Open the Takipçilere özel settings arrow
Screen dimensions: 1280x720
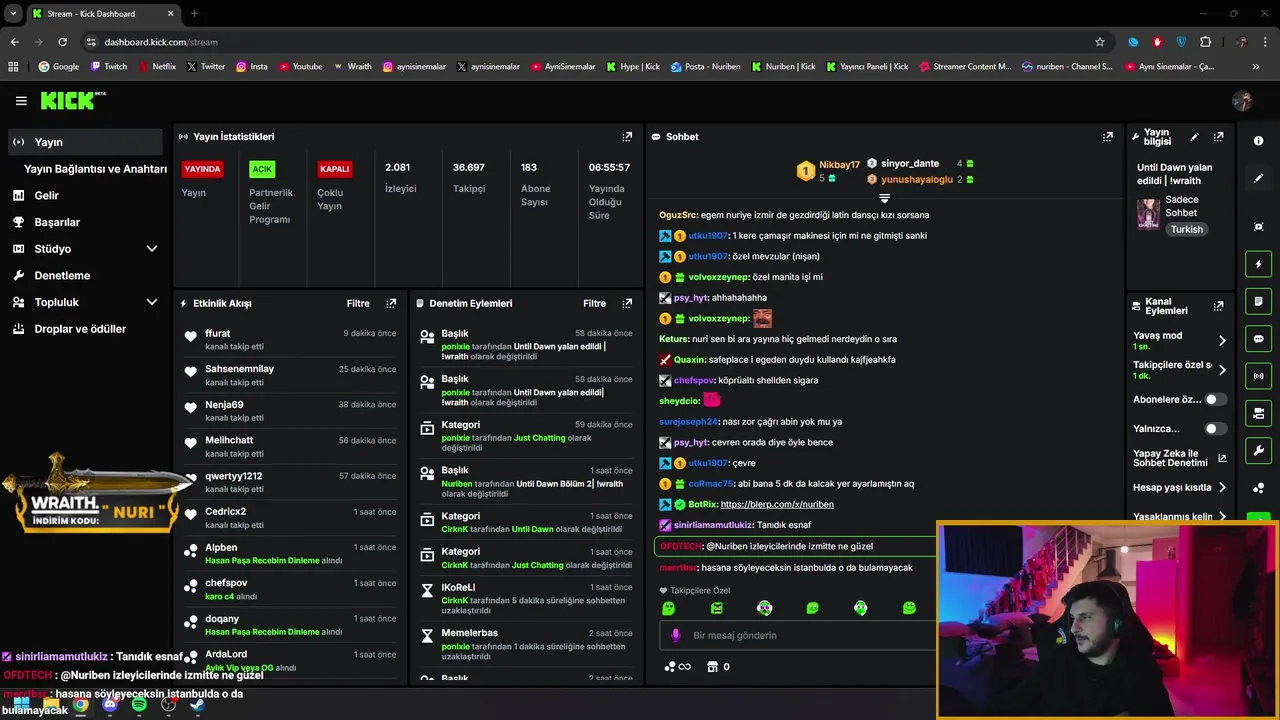point(1222,370)
